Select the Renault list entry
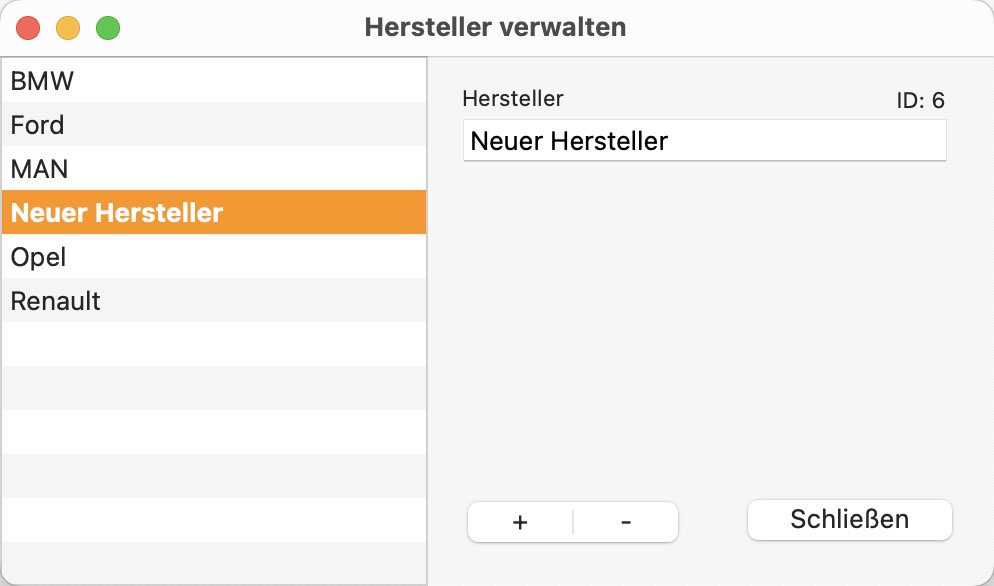994x586 pixels. point(214,300)
